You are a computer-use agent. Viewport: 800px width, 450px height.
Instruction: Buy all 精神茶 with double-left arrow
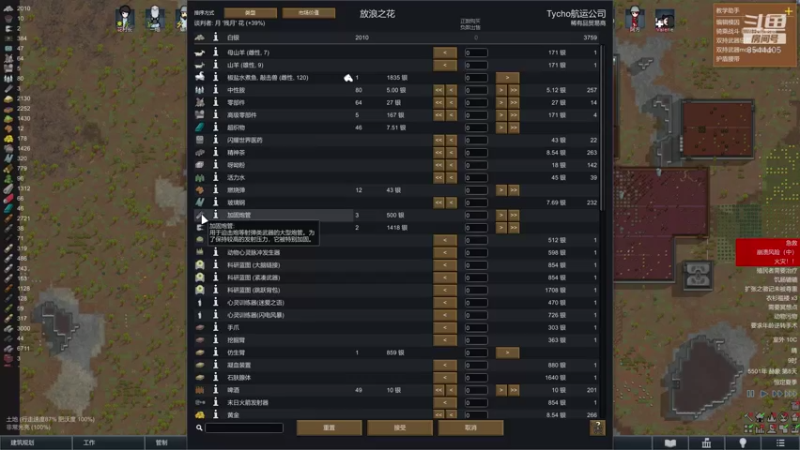(x=439, y=152)
